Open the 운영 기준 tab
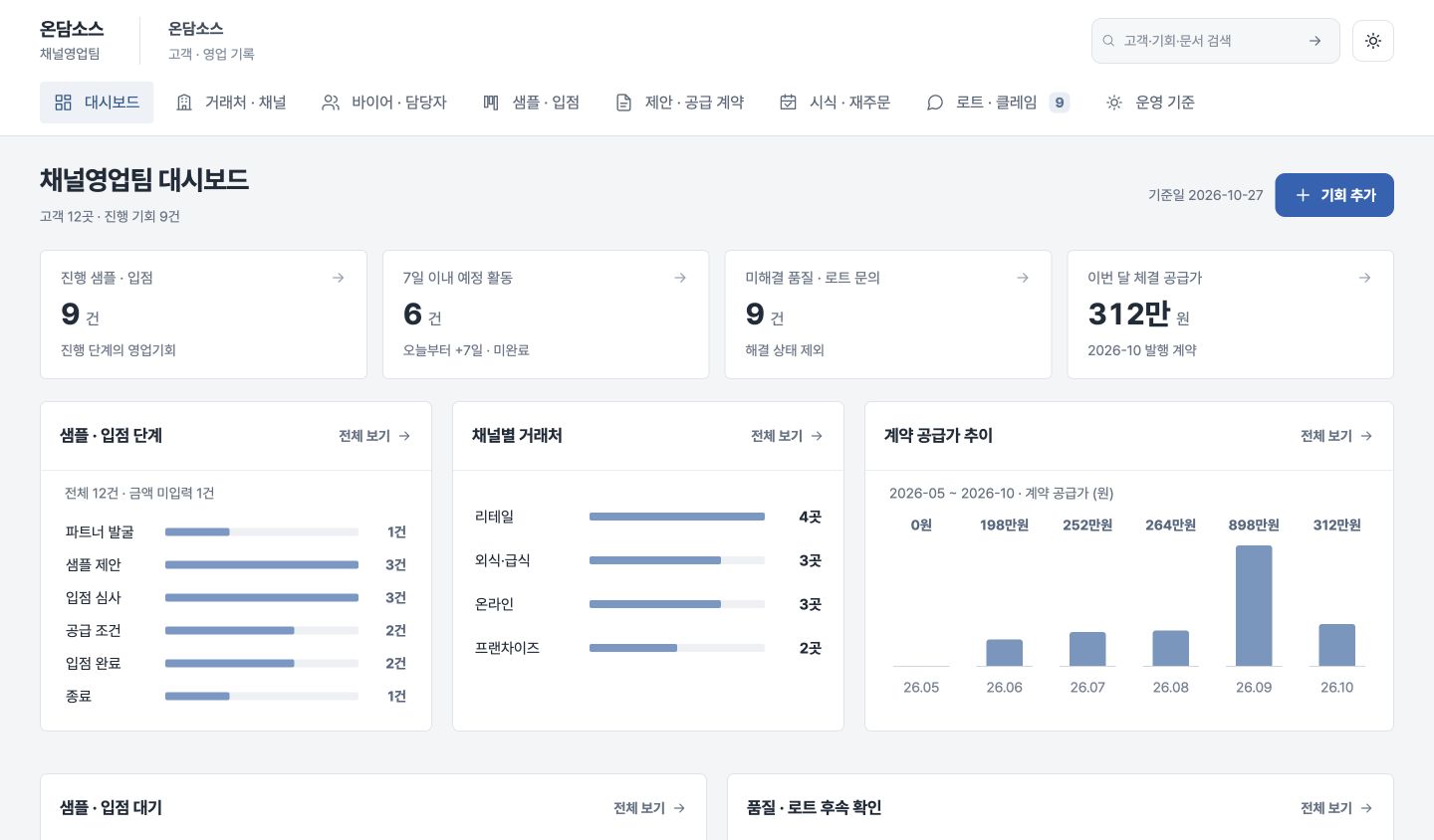 [1150, 103]
